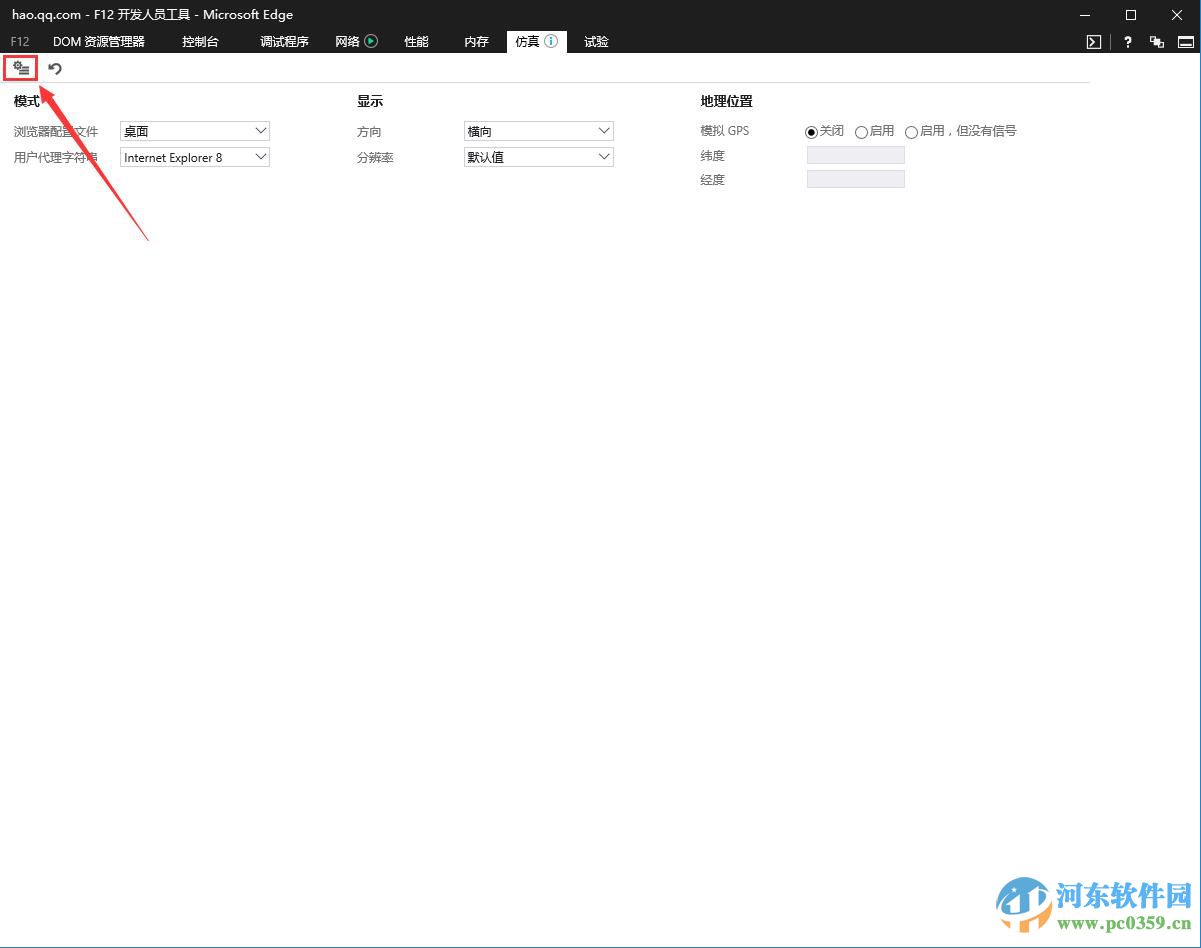The height and width of the screenshot is (948, 1201).
Task: Click the persist Emulation settings gear icon
Action: tap(21, 68)
